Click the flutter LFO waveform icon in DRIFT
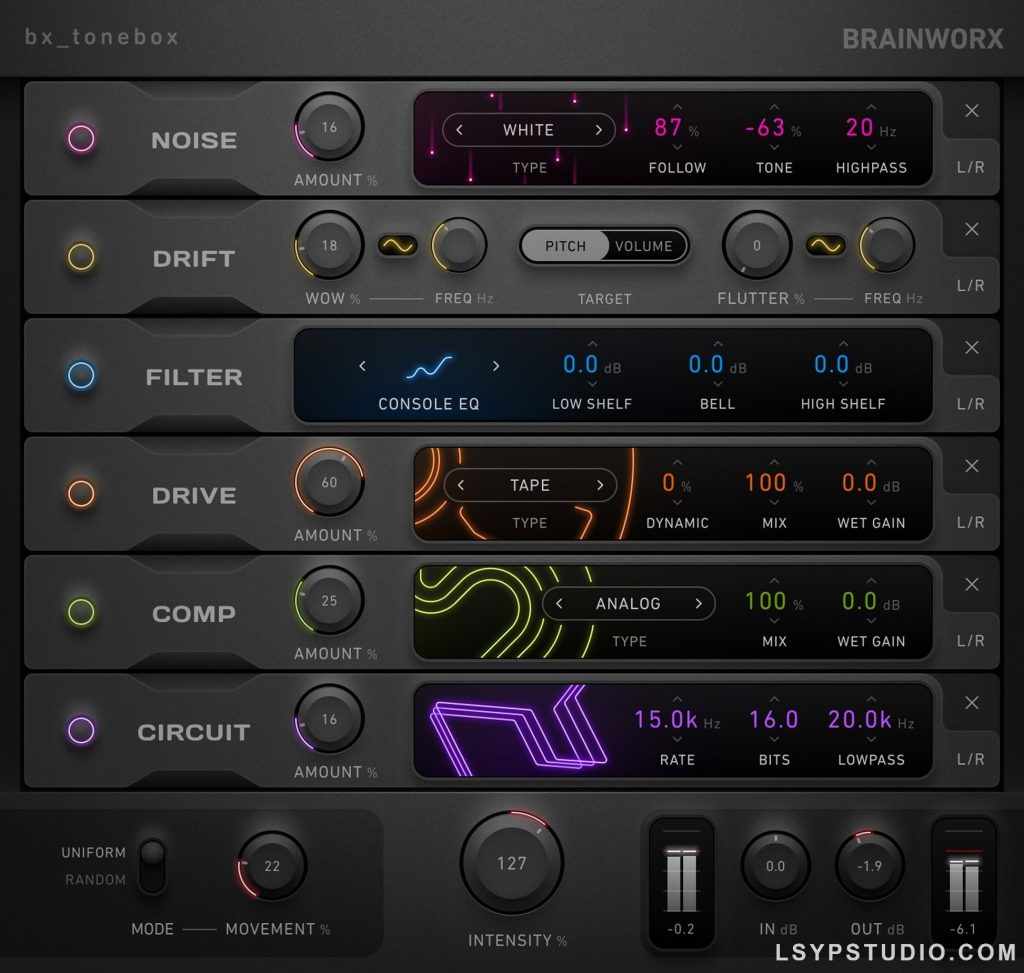 point(824,245)
